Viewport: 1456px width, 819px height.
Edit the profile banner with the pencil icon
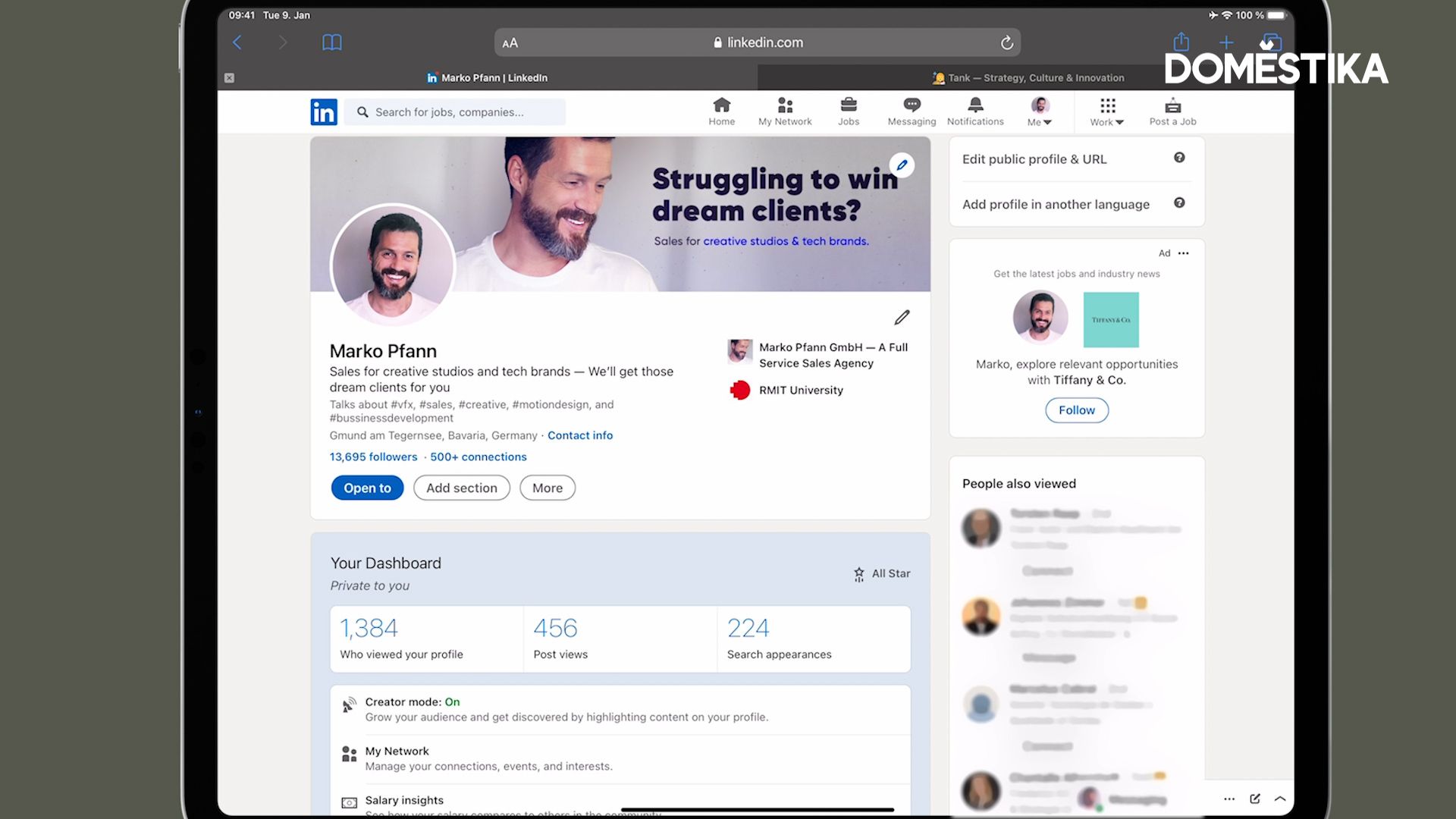pos(902,165)
